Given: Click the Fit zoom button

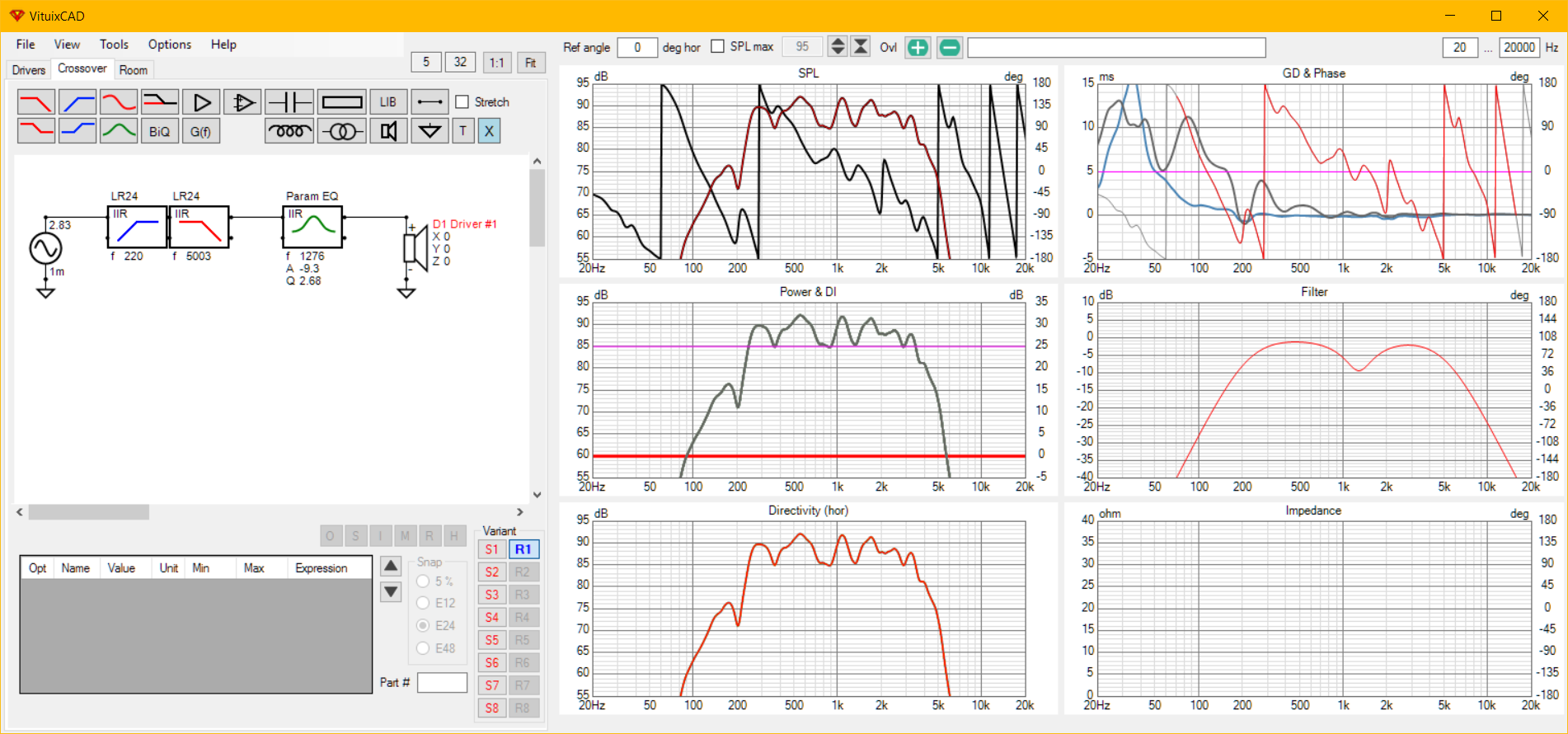Looking at the screenshot, I should click(x=530, y=63).
